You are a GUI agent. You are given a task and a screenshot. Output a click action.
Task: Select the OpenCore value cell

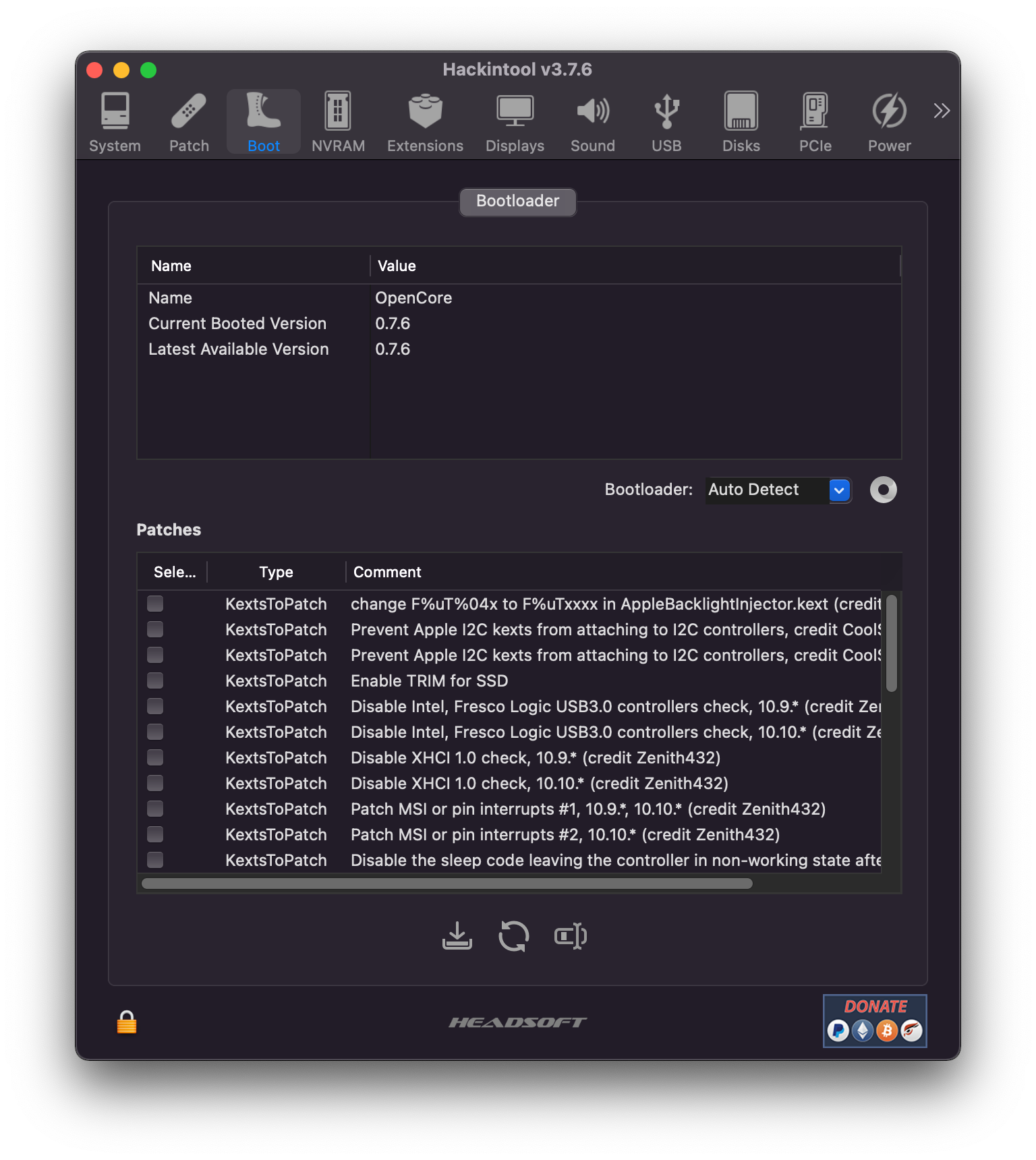click(x=413, y=298)
